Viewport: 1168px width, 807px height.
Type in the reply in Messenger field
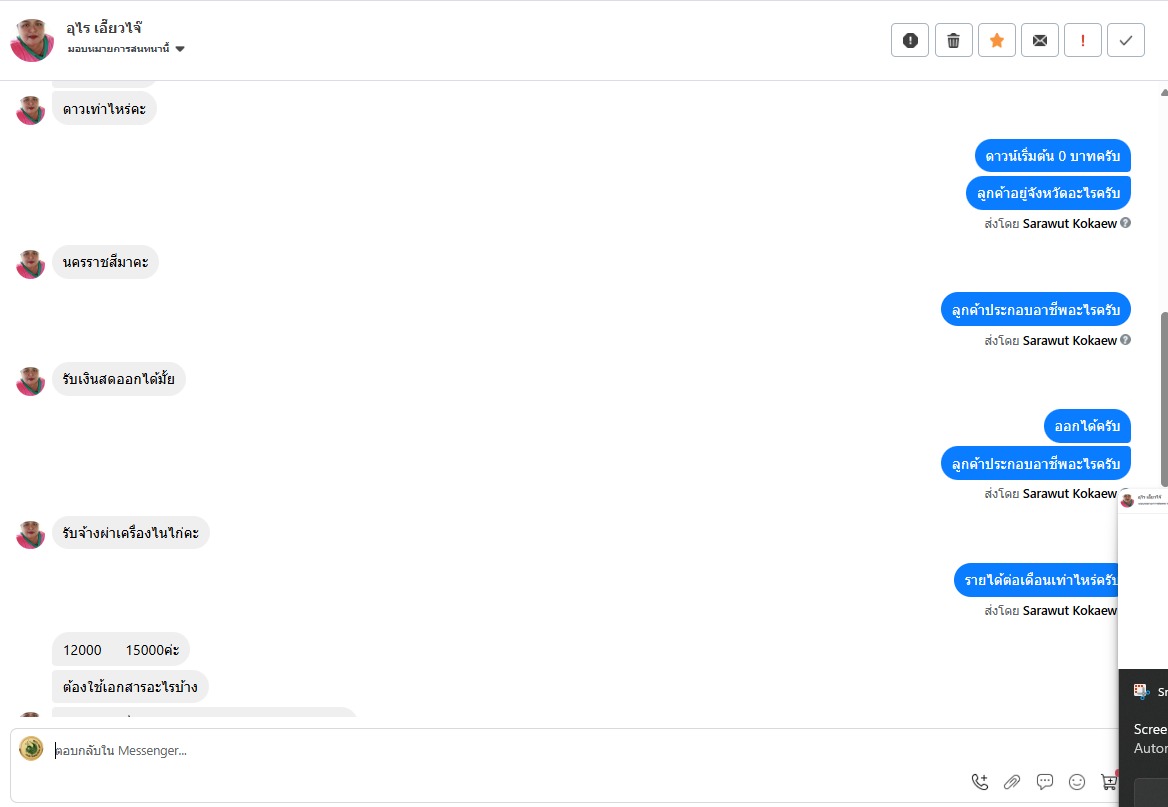[x=500, y=750]
